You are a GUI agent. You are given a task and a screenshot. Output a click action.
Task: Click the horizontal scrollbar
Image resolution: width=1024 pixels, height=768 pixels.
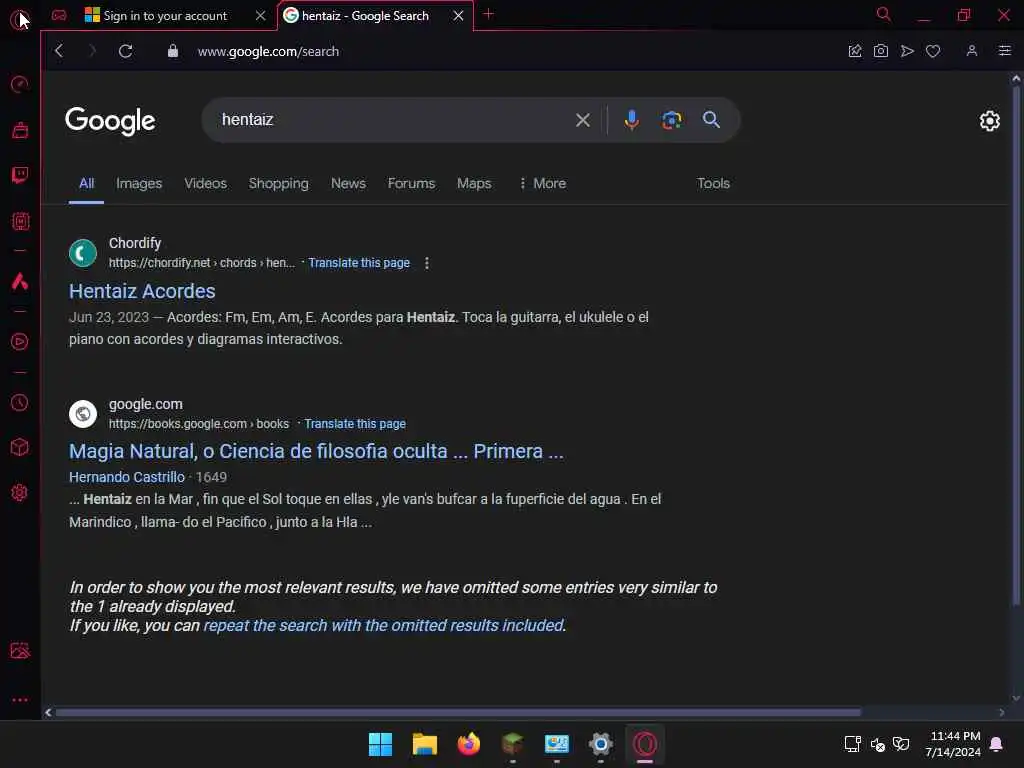pos(458,712)
